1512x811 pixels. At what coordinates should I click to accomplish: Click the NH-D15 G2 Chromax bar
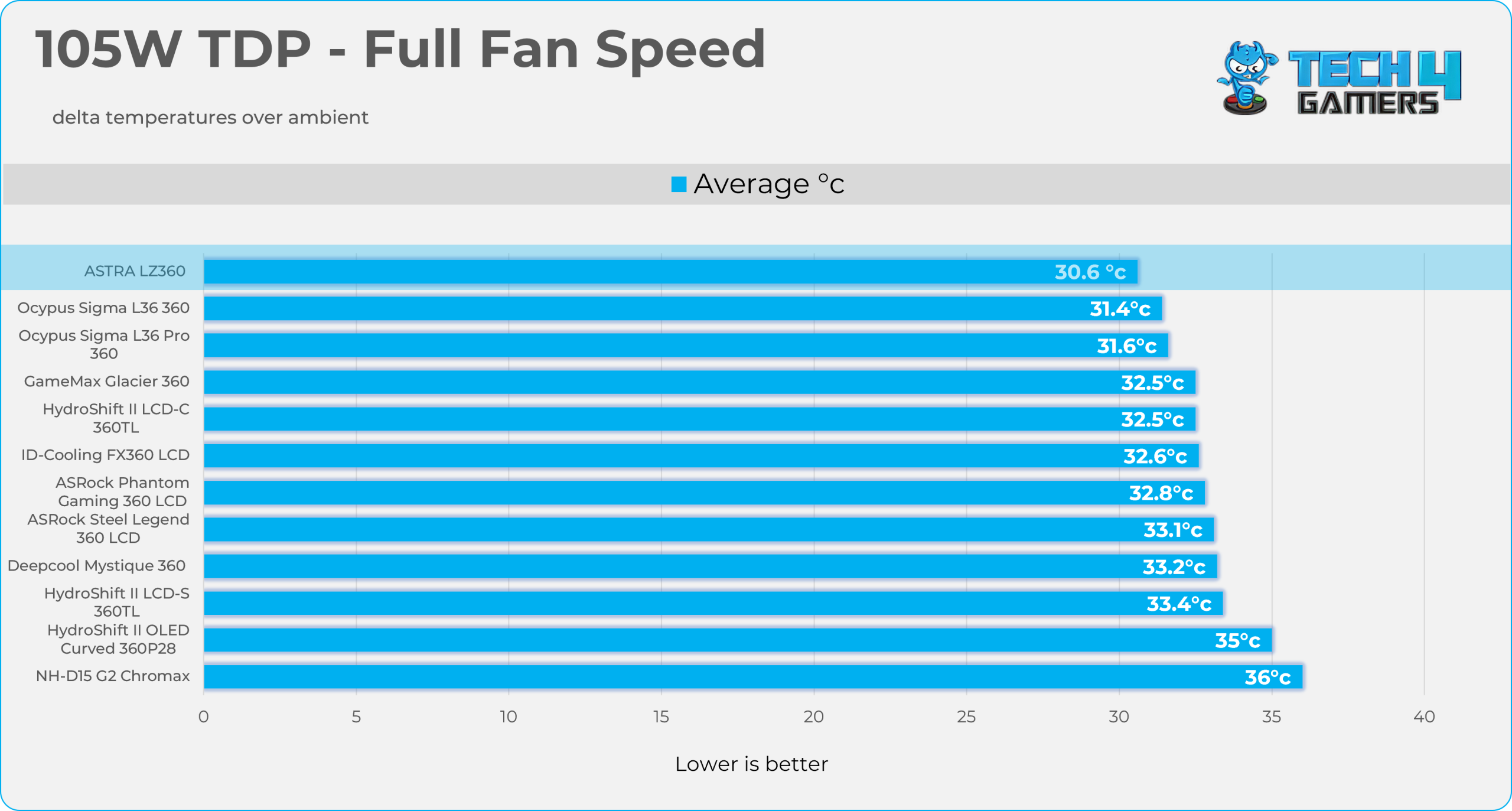click(x=753, y=677)
